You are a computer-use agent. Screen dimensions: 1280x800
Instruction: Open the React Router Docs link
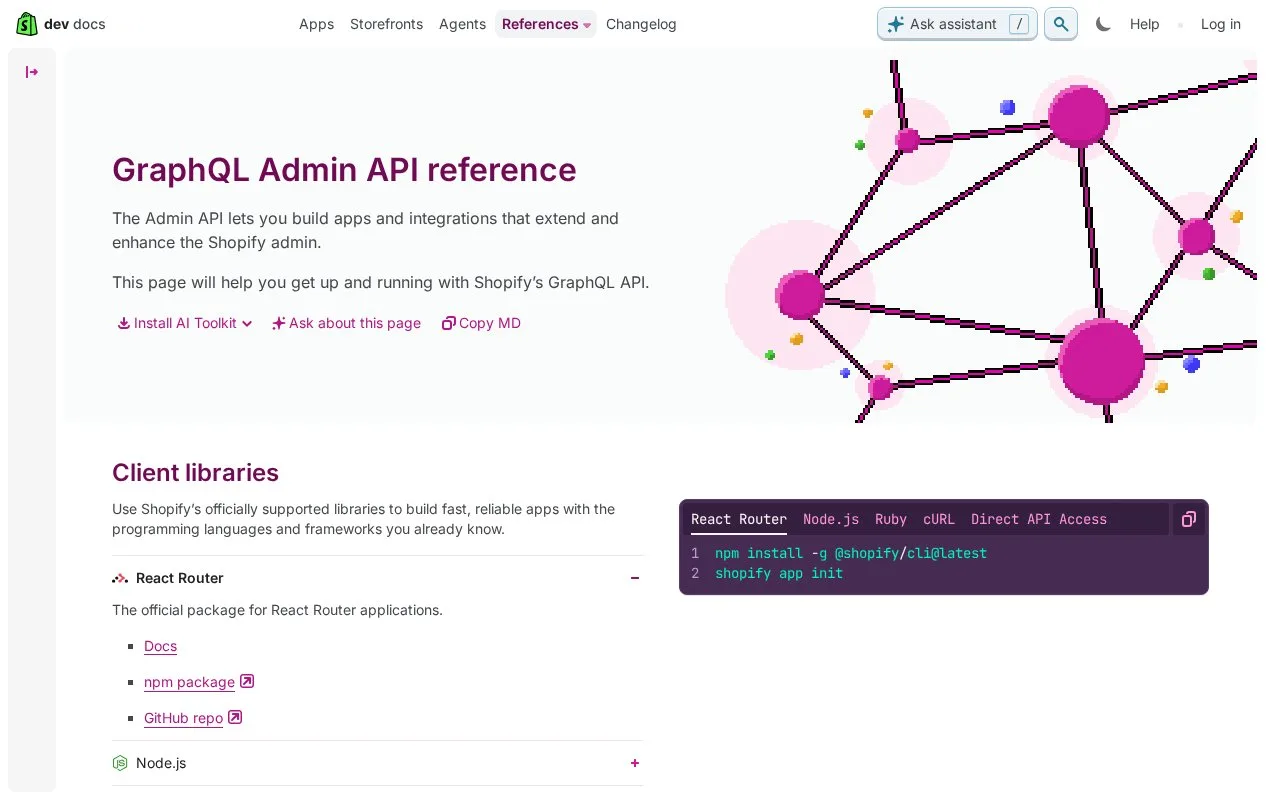tap(160, 646)
